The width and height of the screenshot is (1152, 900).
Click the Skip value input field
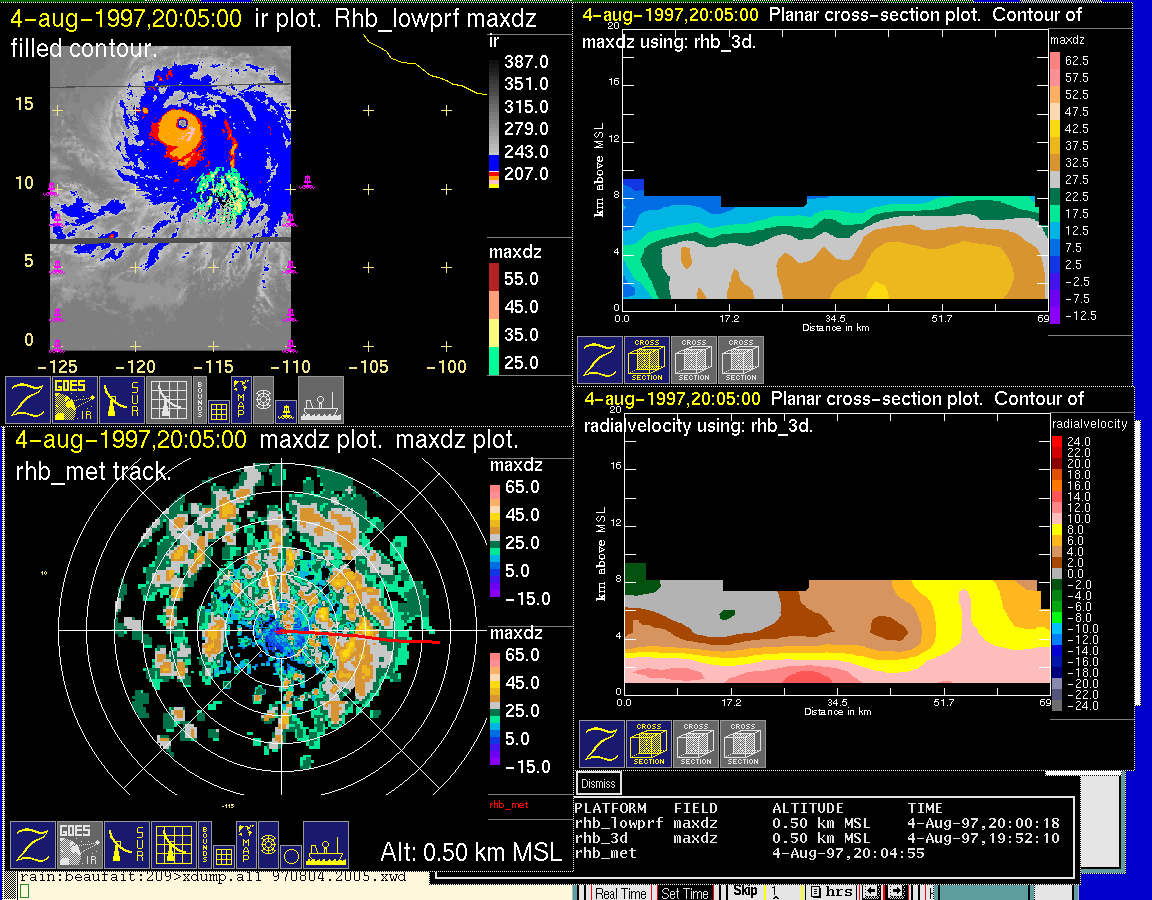point(782,892)
